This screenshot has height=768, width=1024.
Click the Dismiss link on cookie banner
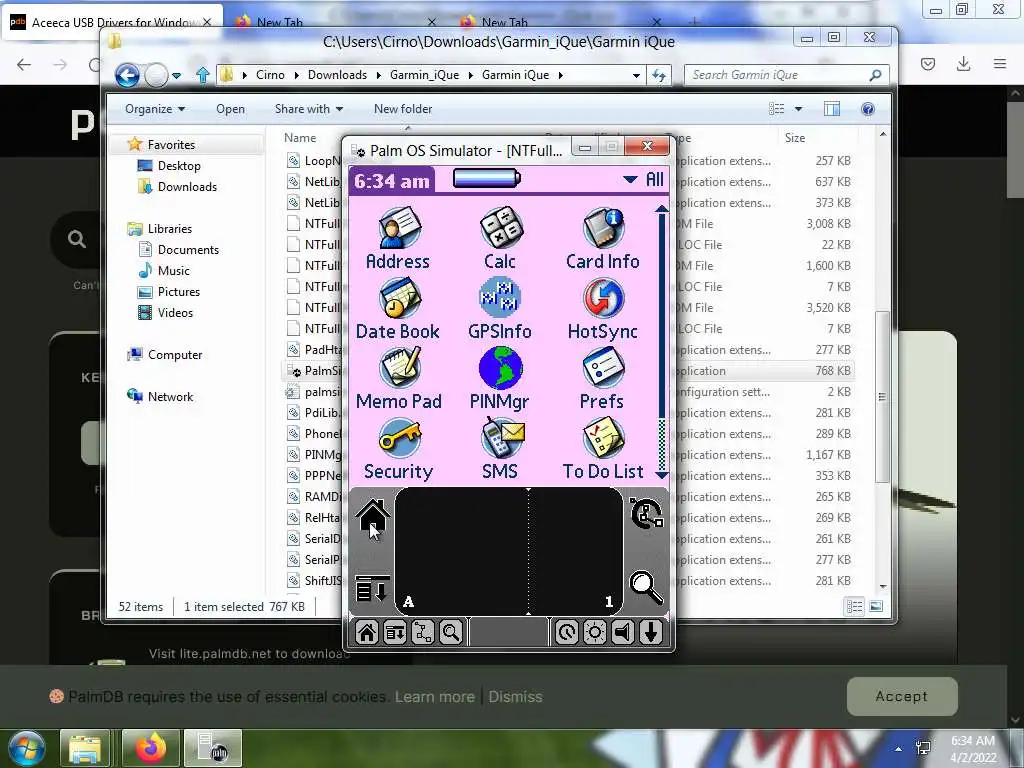(x=515, y=697)
